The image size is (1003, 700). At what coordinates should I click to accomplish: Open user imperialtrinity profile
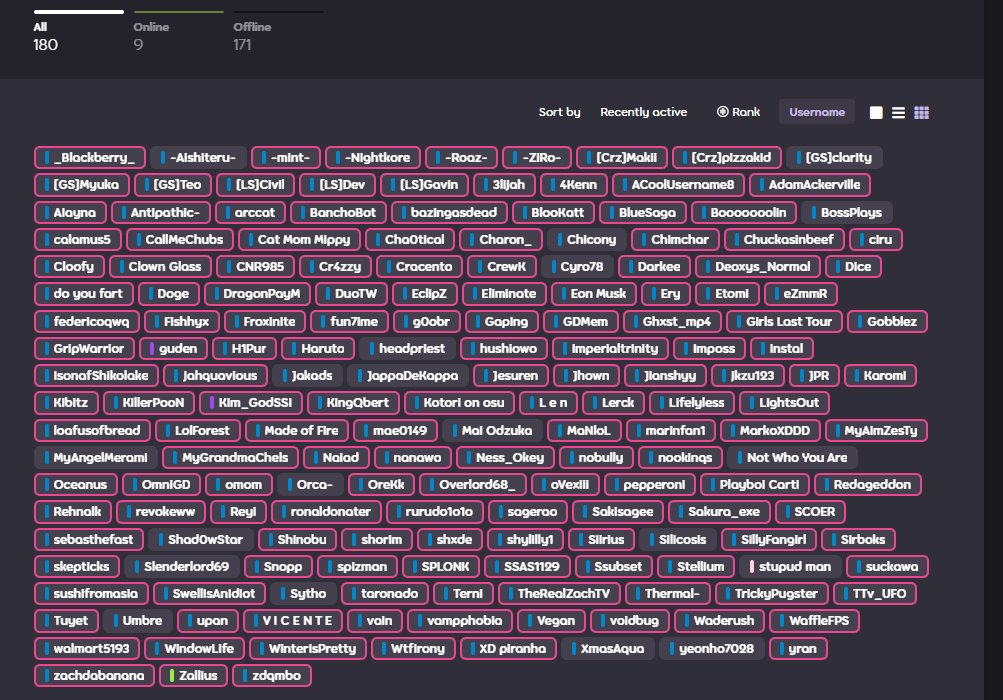[x=610, y=349]
